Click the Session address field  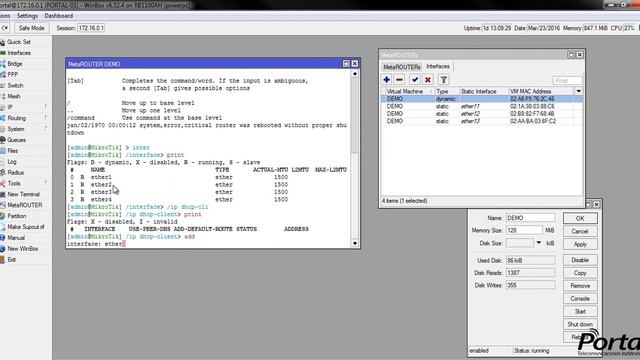pos(91,28)
